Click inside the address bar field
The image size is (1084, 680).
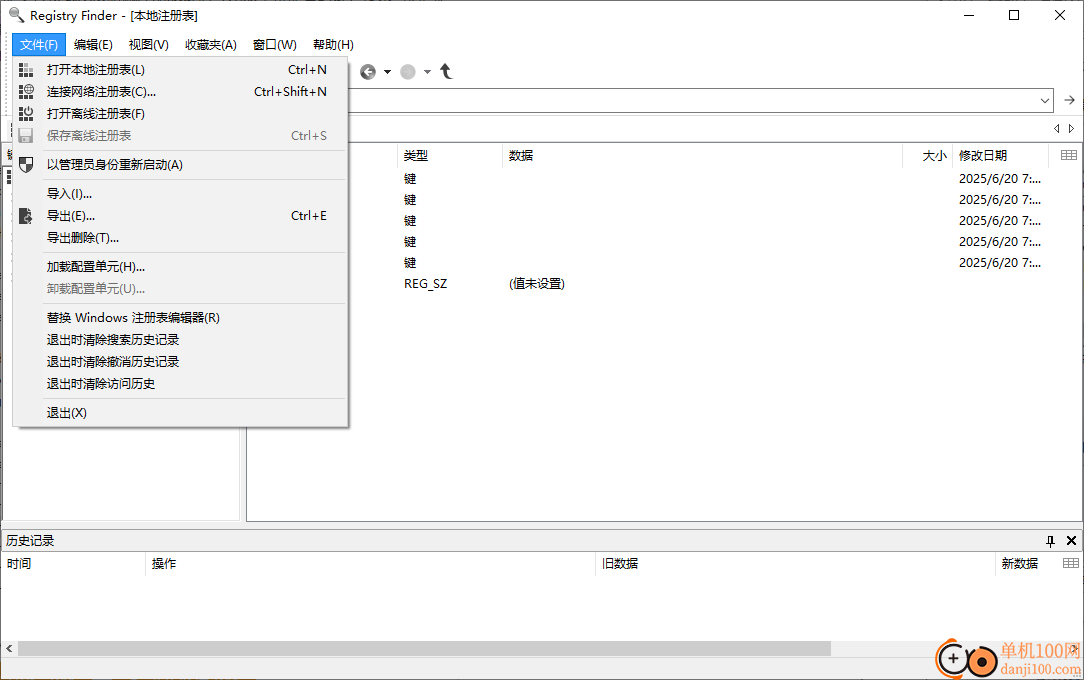tap(691, 101)
